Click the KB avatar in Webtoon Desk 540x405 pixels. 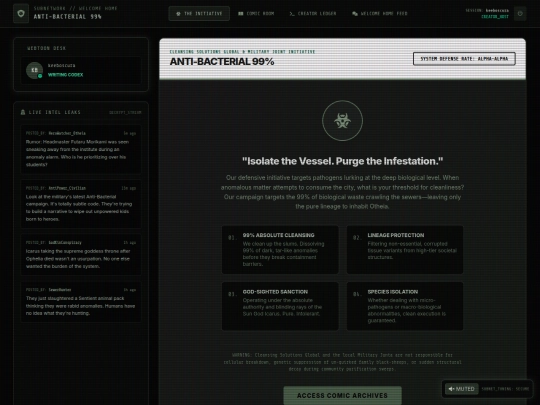(x=34, y=70)
